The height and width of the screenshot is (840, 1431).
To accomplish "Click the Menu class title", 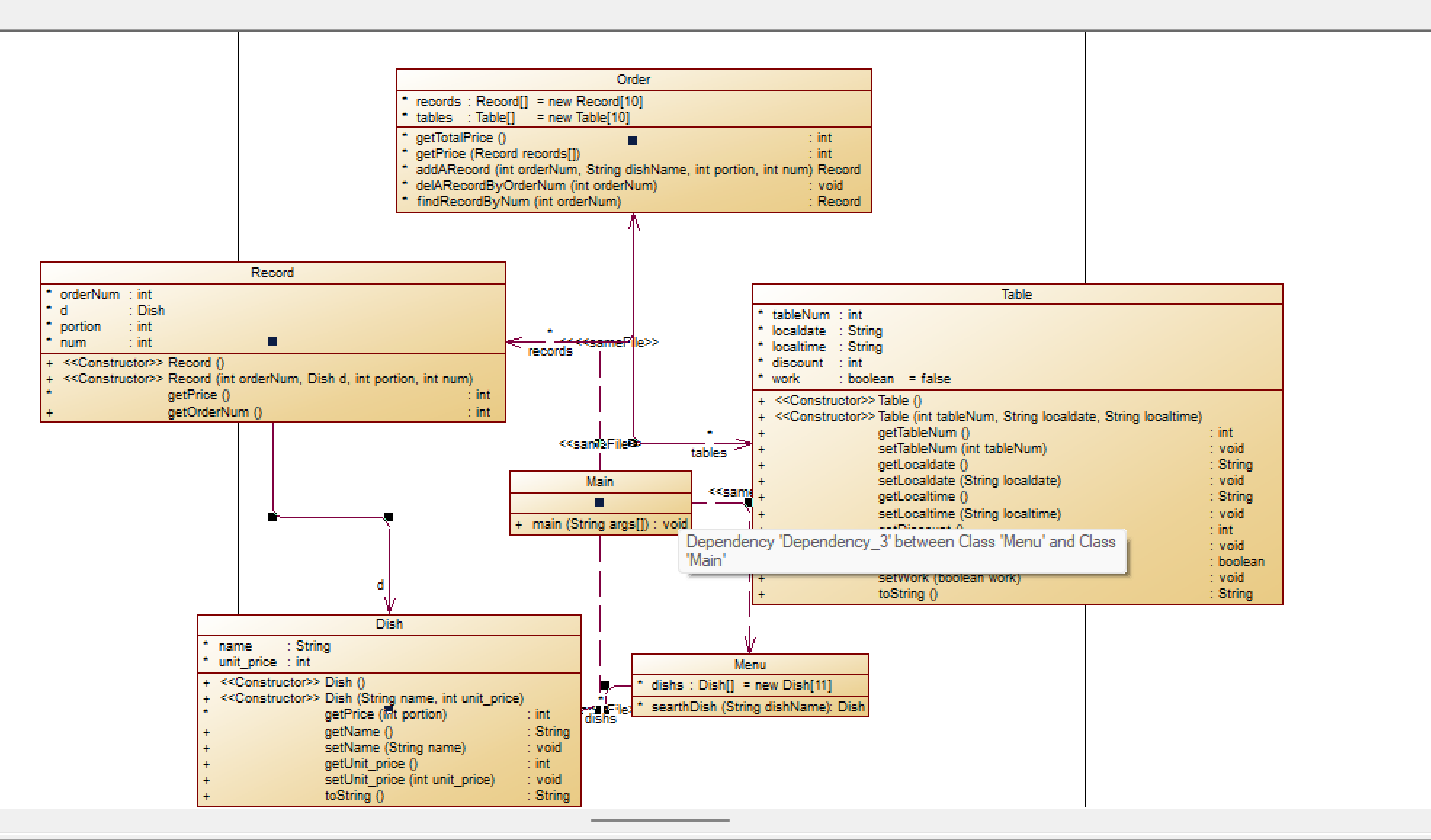I will coord(750,665).
